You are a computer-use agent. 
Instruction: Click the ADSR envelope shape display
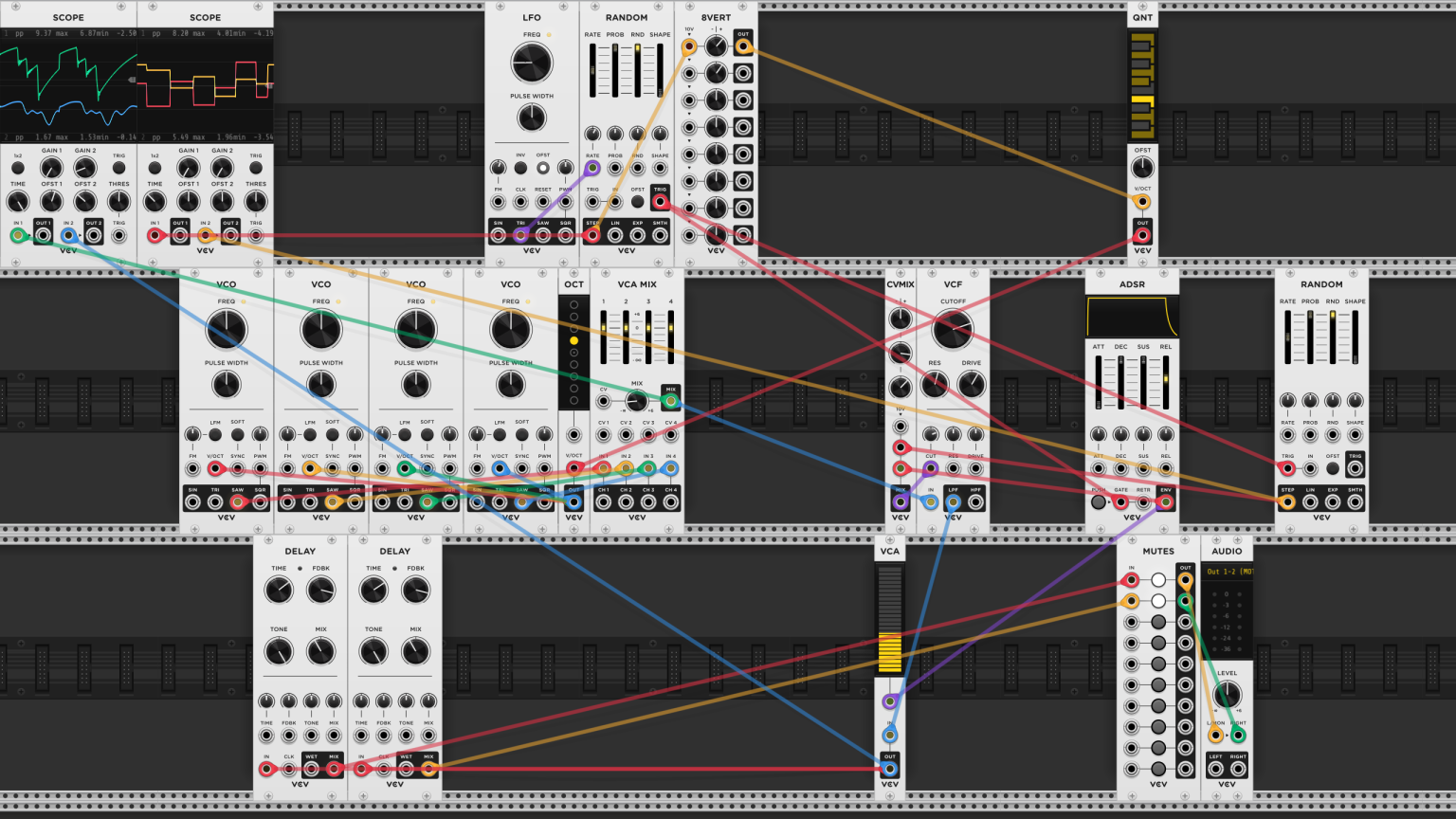1132,317
